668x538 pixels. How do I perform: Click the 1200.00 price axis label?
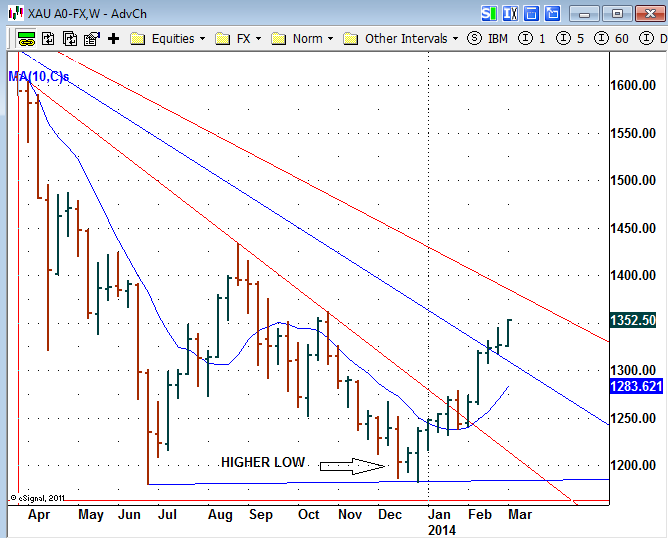(x=633, y=465)
